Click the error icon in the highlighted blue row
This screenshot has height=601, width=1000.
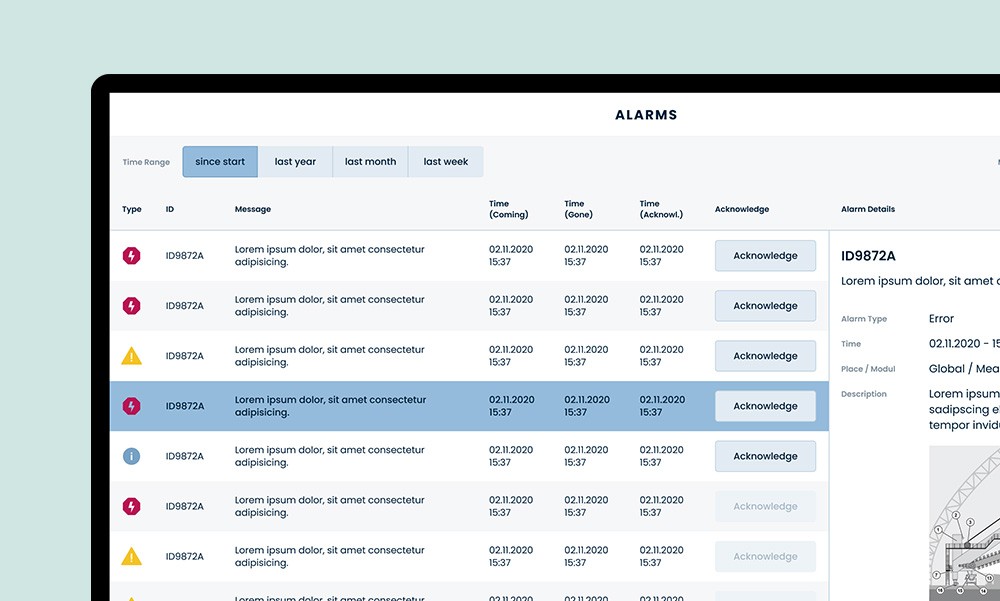[131, 406]
